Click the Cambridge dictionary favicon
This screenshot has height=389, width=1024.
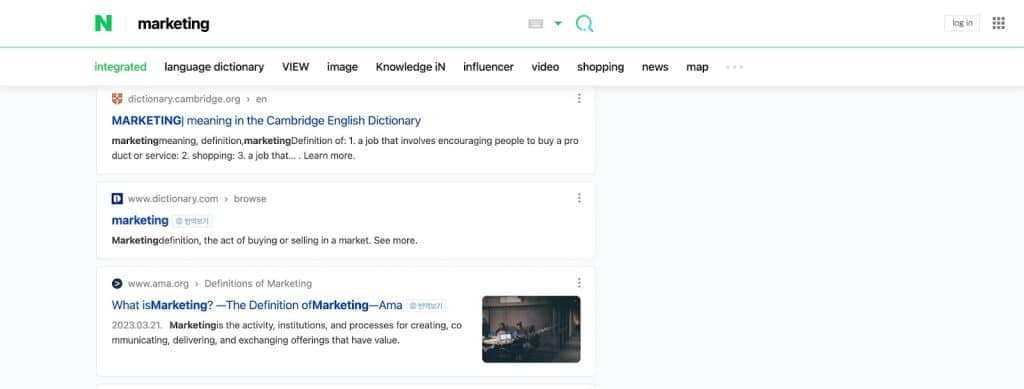[x=117, y=99]
